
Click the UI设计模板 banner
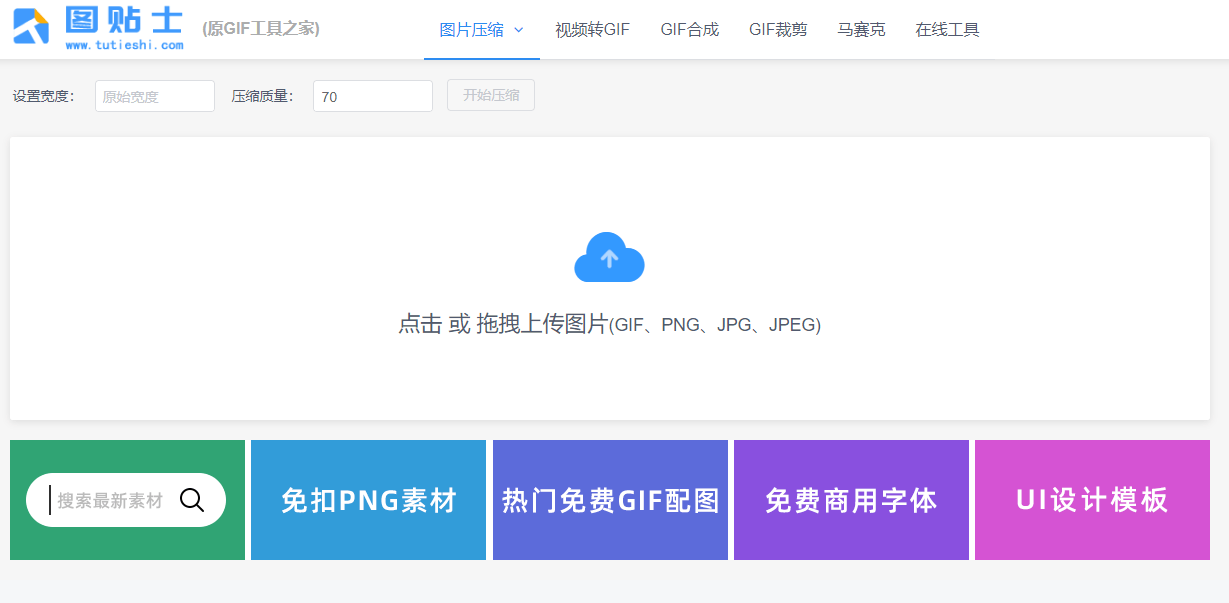1092,499
